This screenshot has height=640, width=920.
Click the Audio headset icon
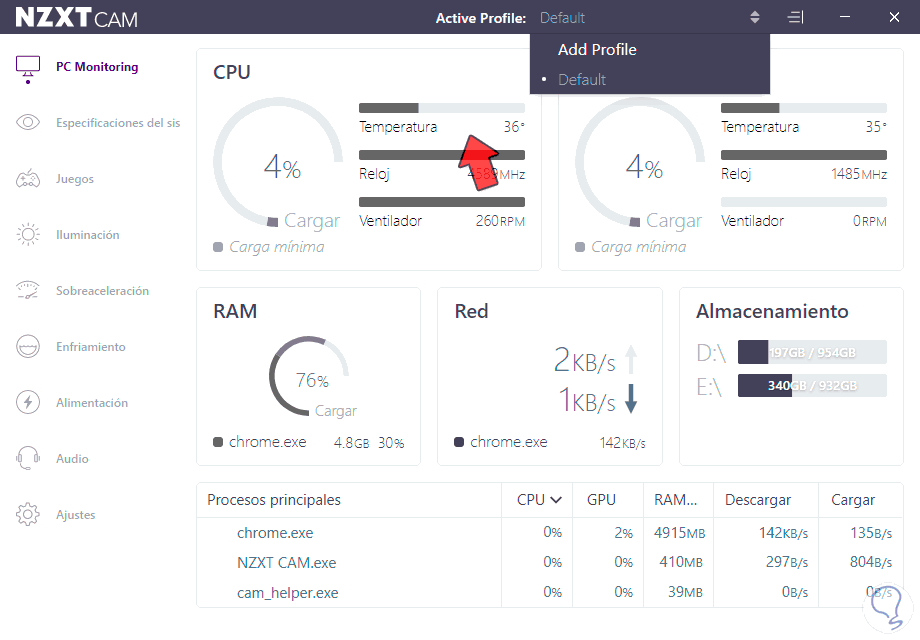click(x=28, y=458)
